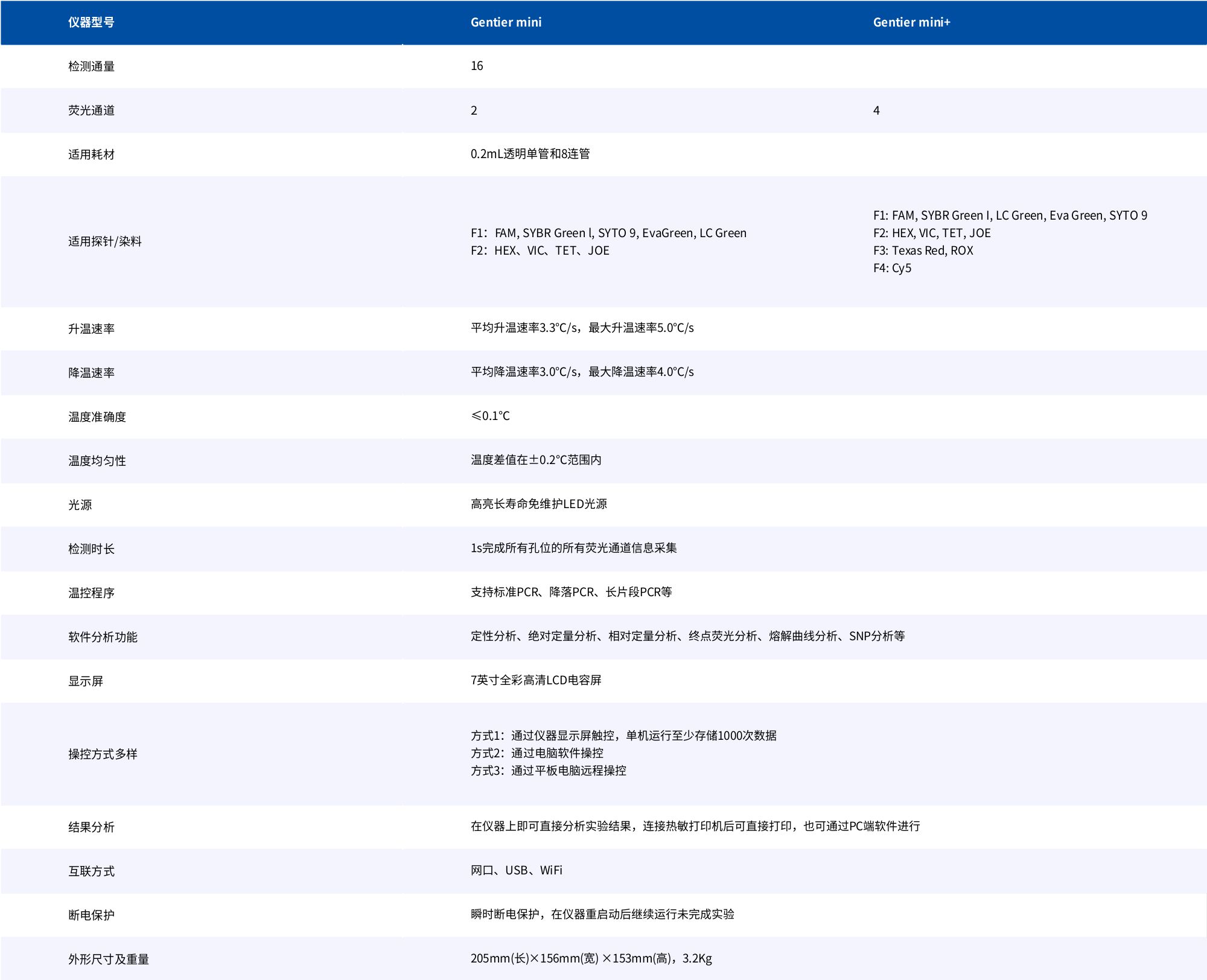Click the 瞬时断电保护 value text
The image size is (1207, 980).
(602, 914)
